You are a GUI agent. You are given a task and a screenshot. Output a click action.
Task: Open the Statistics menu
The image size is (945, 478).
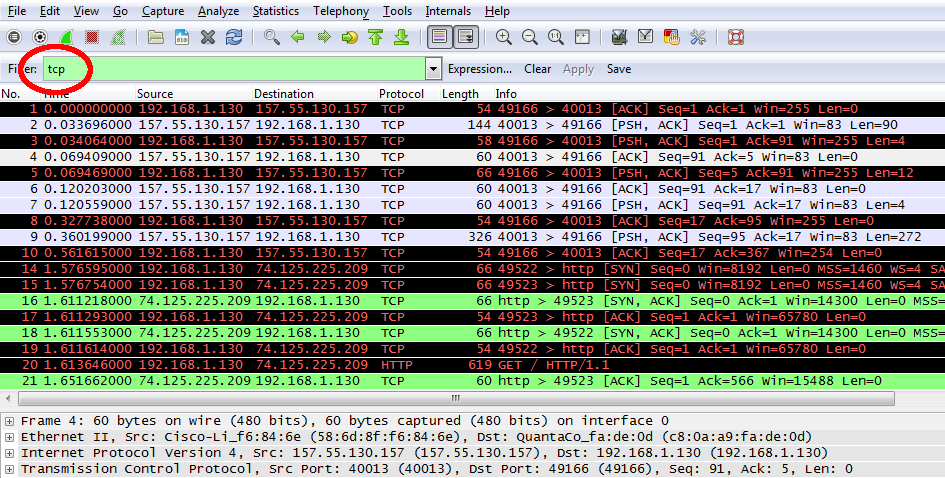pos(275,11)
